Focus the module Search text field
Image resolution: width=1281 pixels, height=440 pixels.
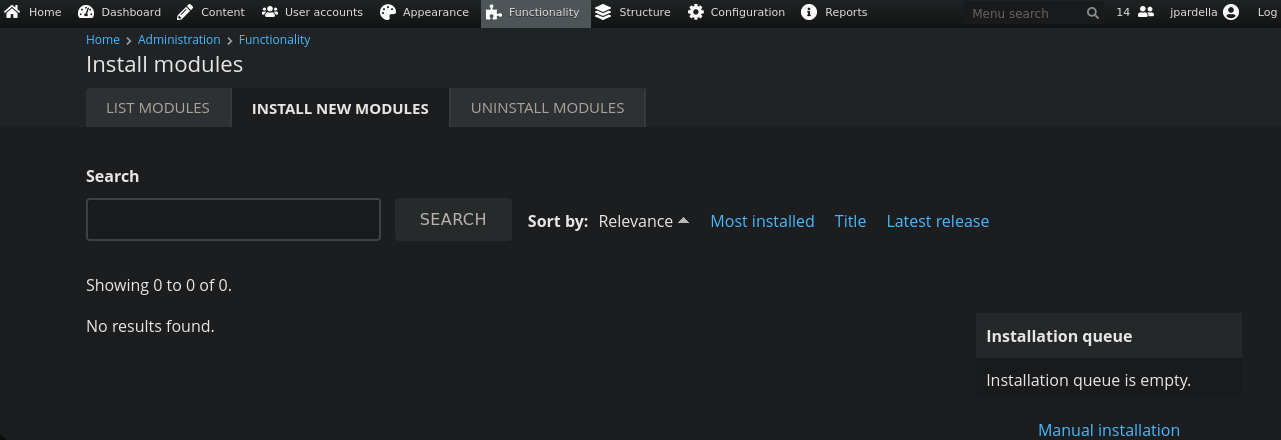coord(233,220)
